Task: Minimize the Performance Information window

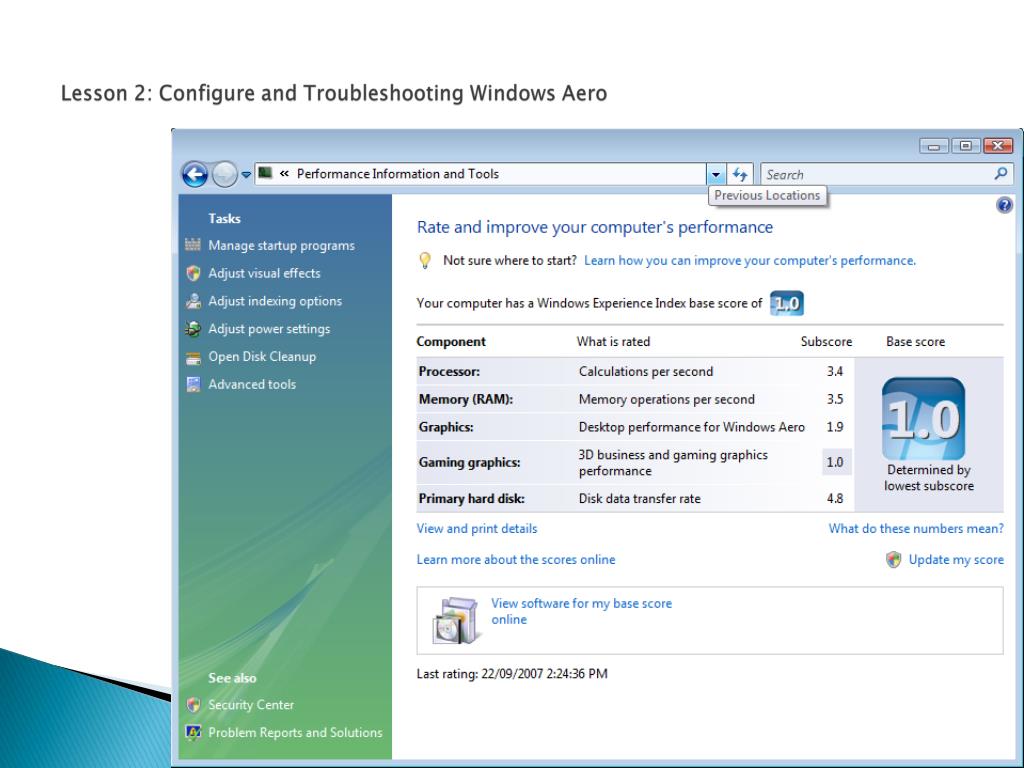Action: [x=933, y=146]
